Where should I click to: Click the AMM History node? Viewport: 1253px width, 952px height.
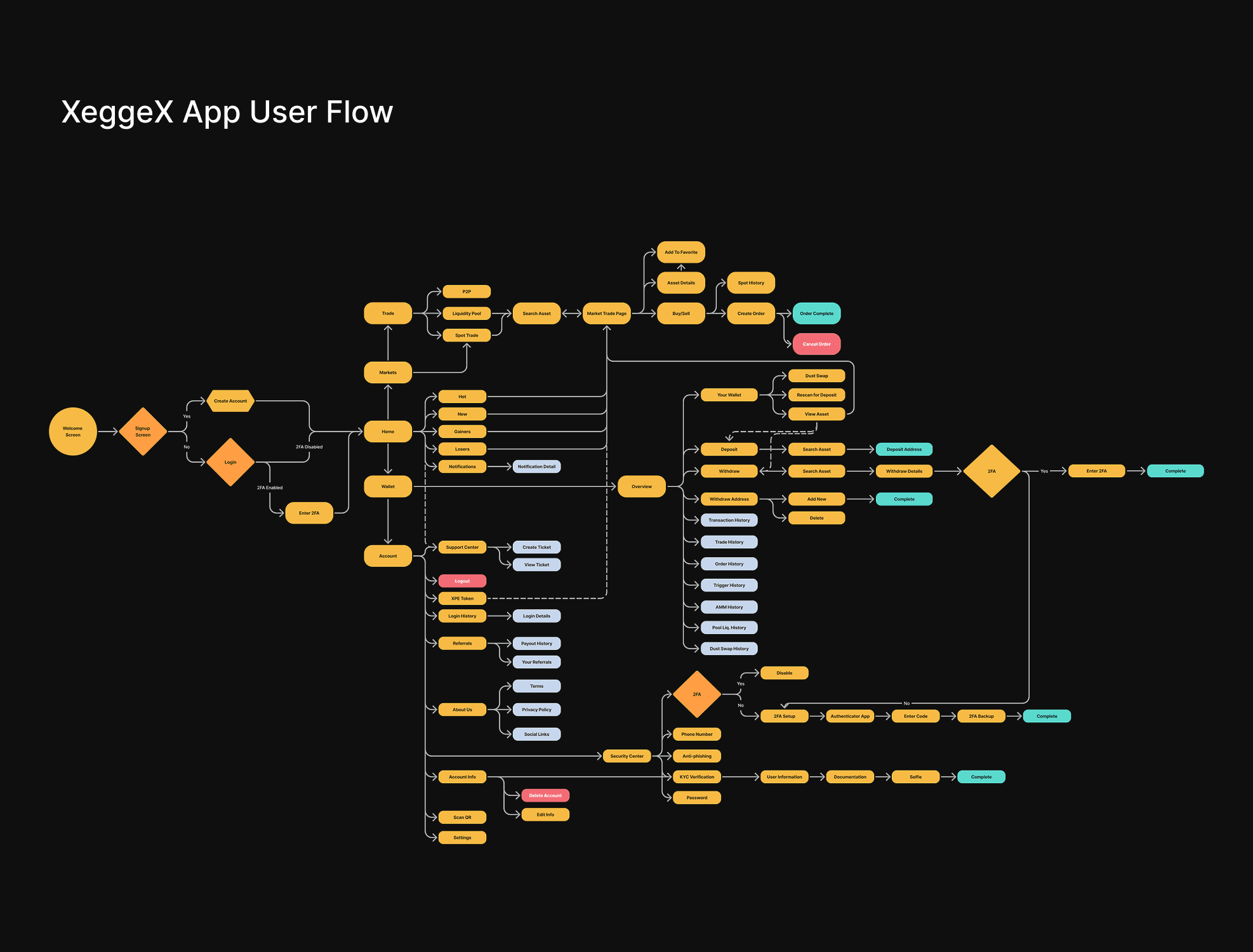[x=729, y=607]
